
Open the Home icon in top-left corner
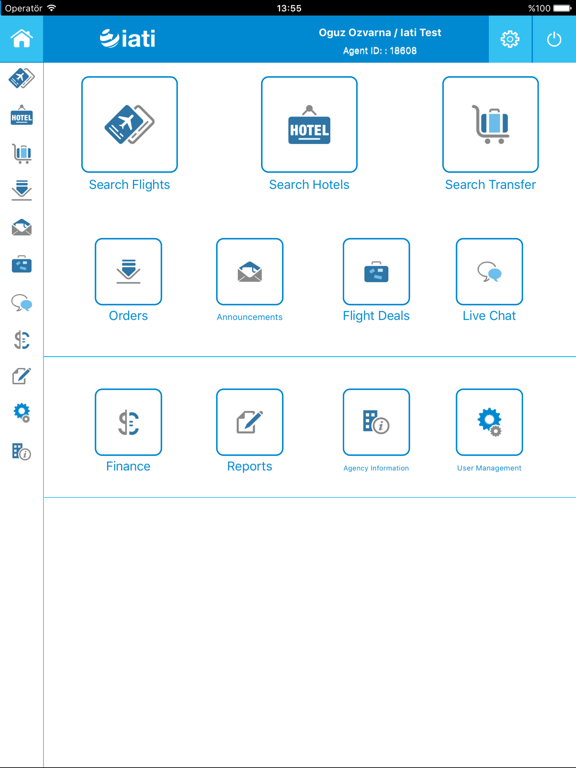click(22, 39)
